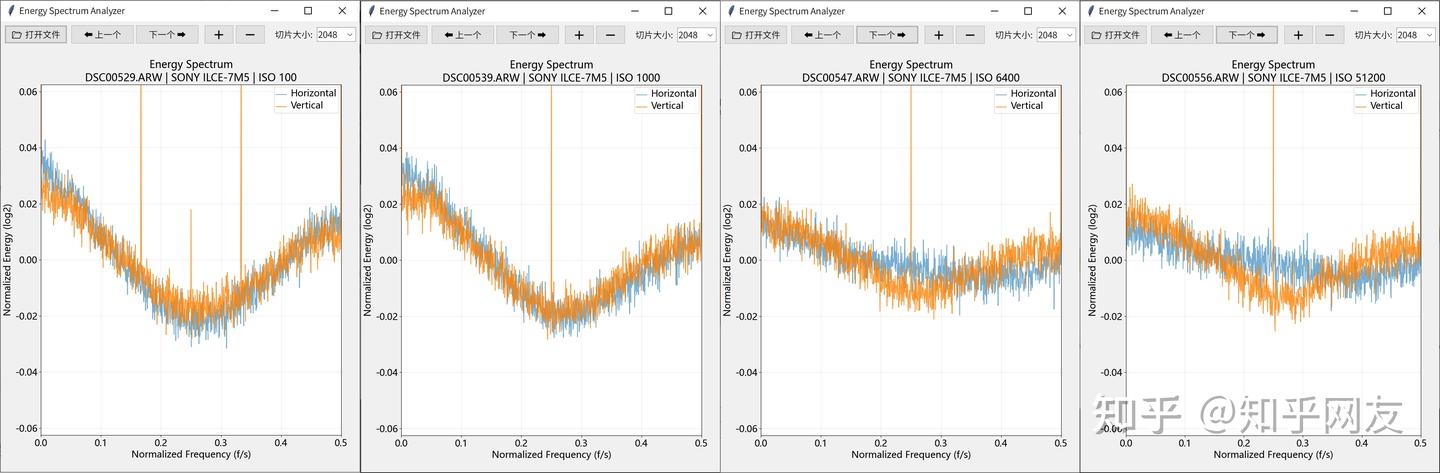Maximize the ISO 100 analyzer window

[x=308, y=11]
